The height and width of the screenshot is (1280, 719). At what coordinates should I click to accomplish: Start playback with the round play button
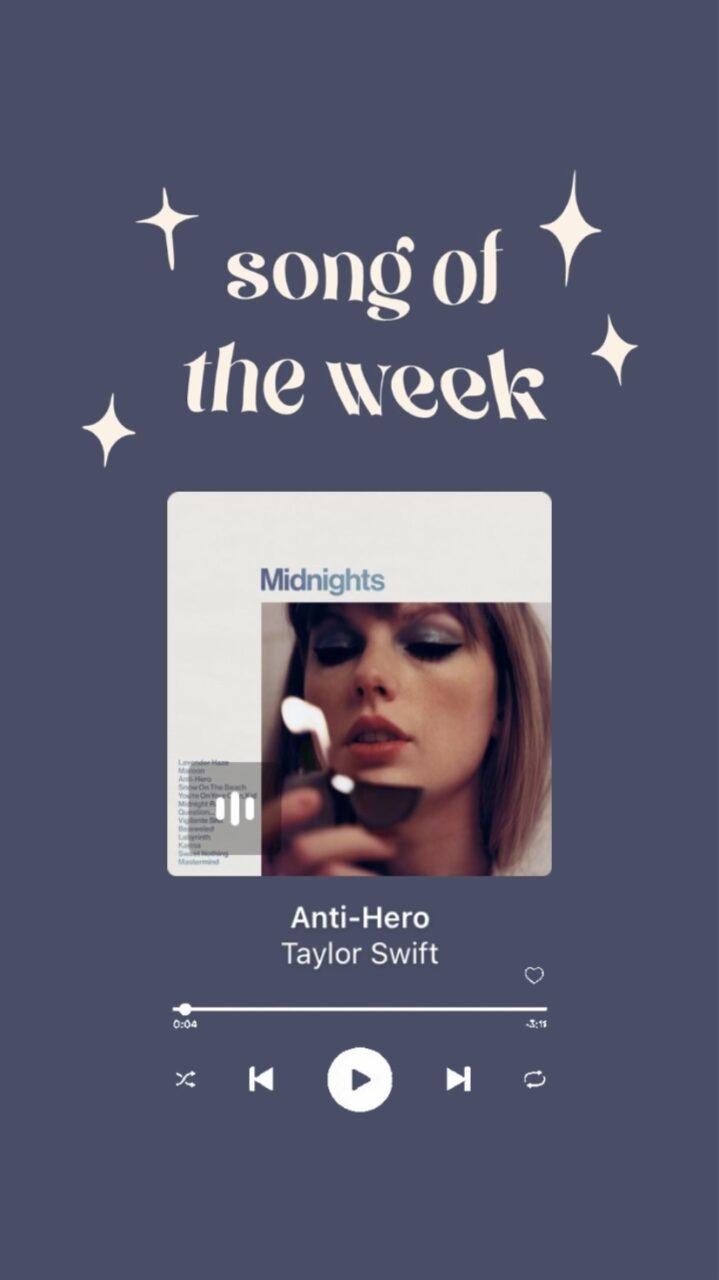pyautogui.click(x=360, y=1079)
